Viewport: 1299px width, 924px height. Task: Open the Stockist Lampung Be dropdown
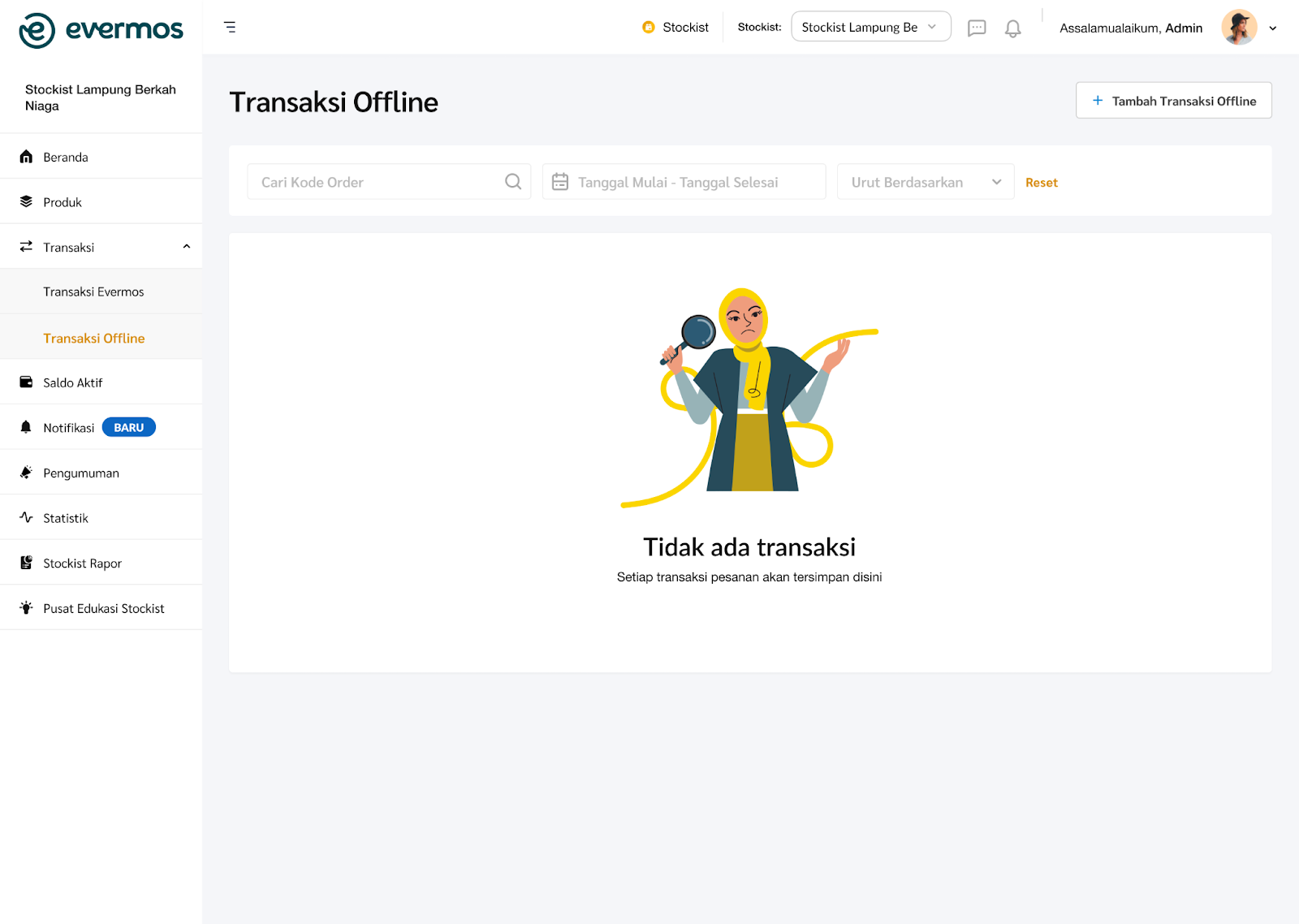[x=870, y=27]
